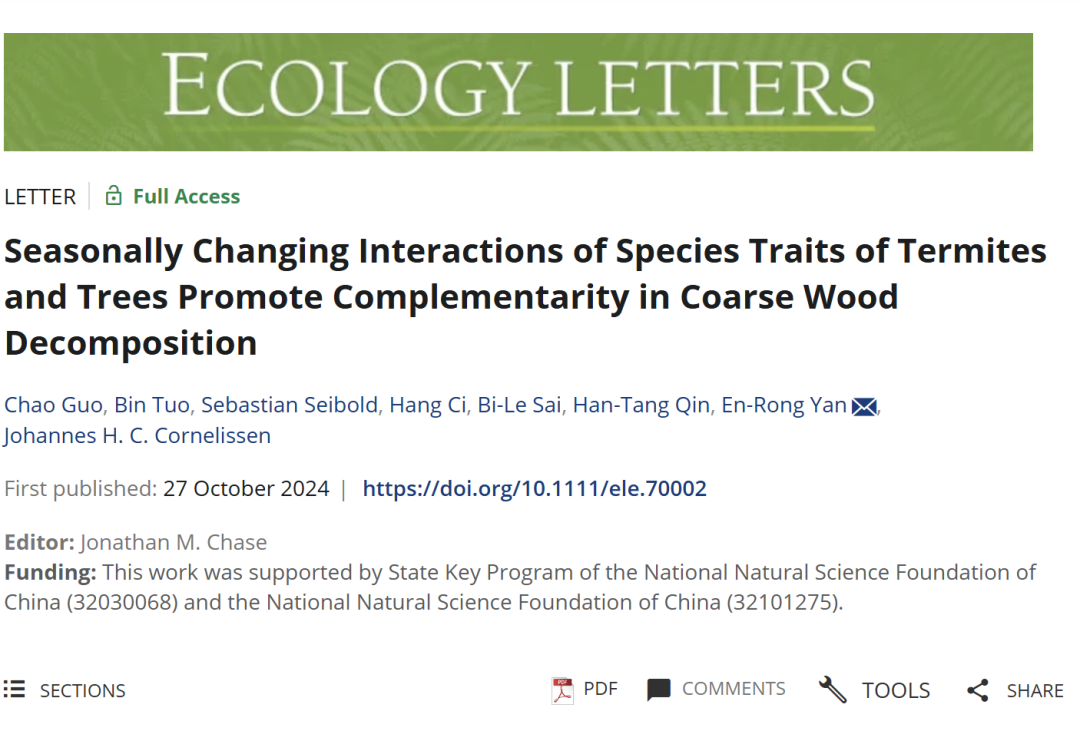
Task: Select author Sebastian Seibold
Action: click(290, 405)
